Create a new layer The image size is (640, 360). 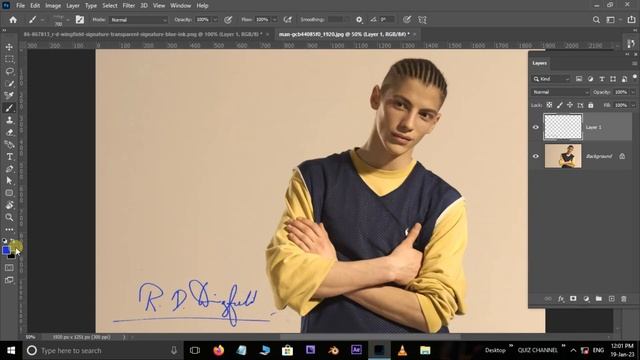tap(611, 299)
